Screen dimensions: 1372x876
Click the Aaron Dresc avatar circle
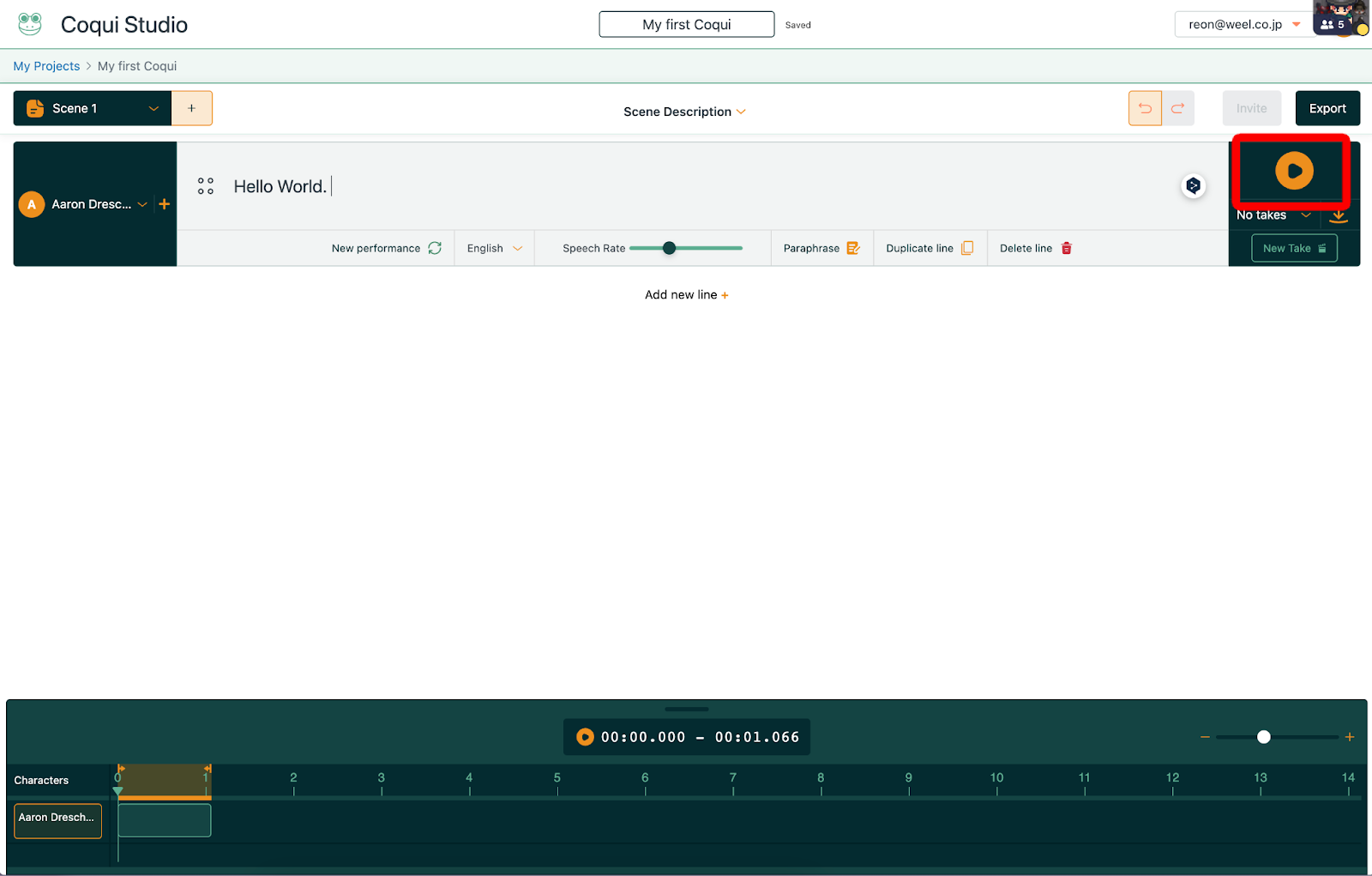32,204
